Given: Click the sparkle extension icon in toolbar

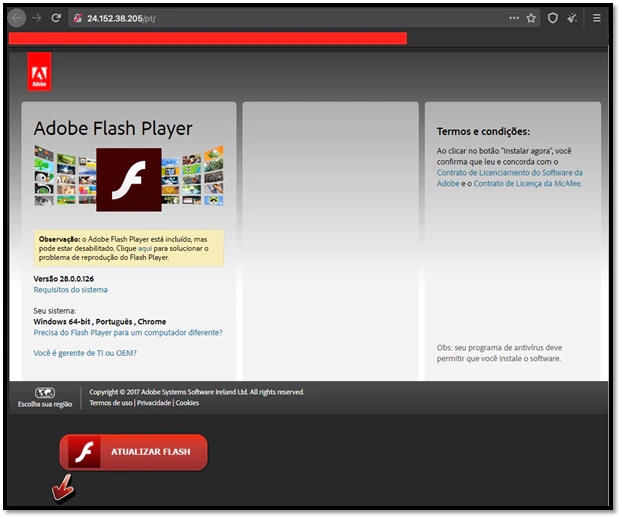Looking at the screenshot, I should [x=572, y=18].
